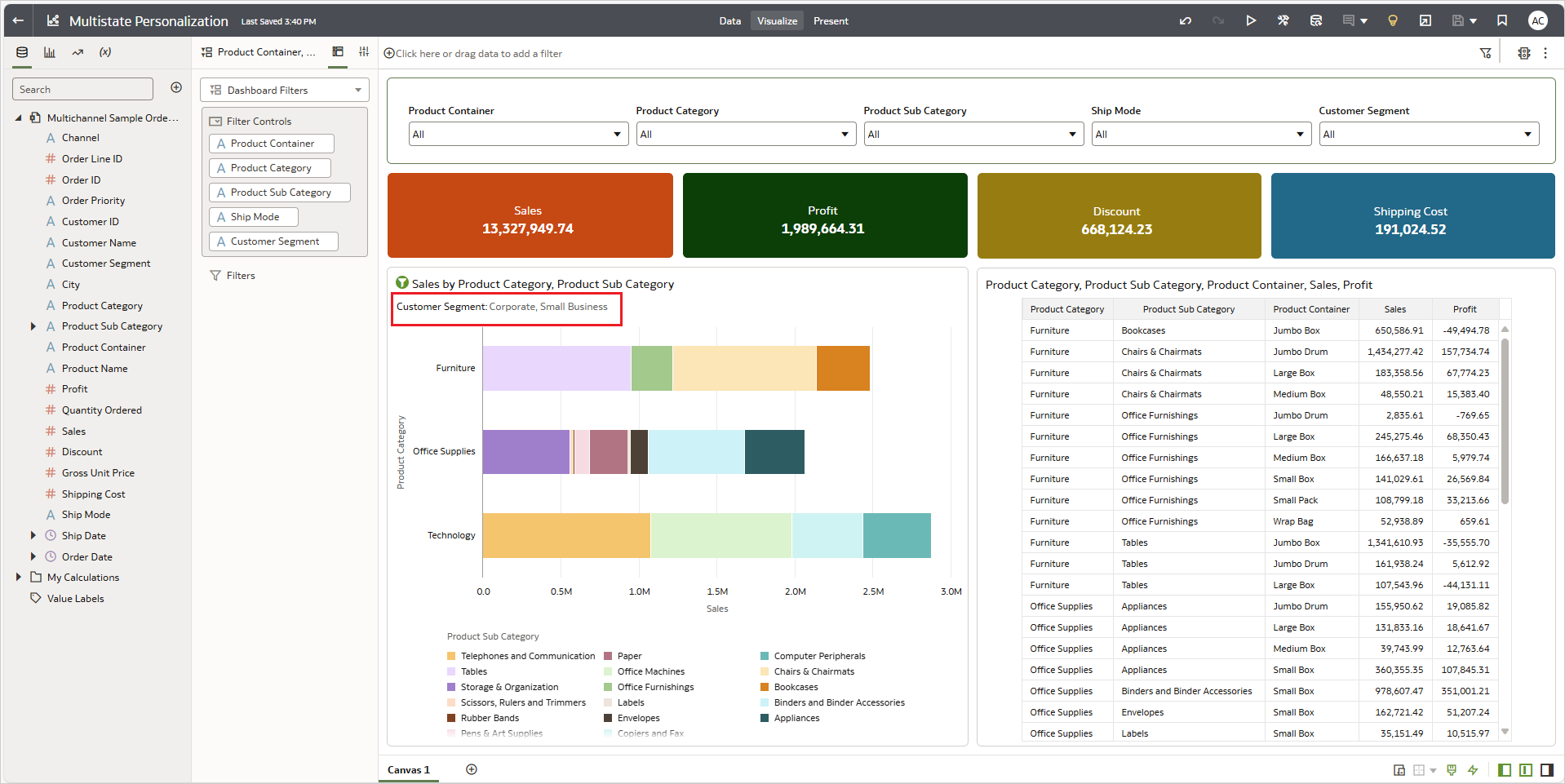Click the Bookcases orange bar segment
1565x784 pixels.
coord(843,368)
